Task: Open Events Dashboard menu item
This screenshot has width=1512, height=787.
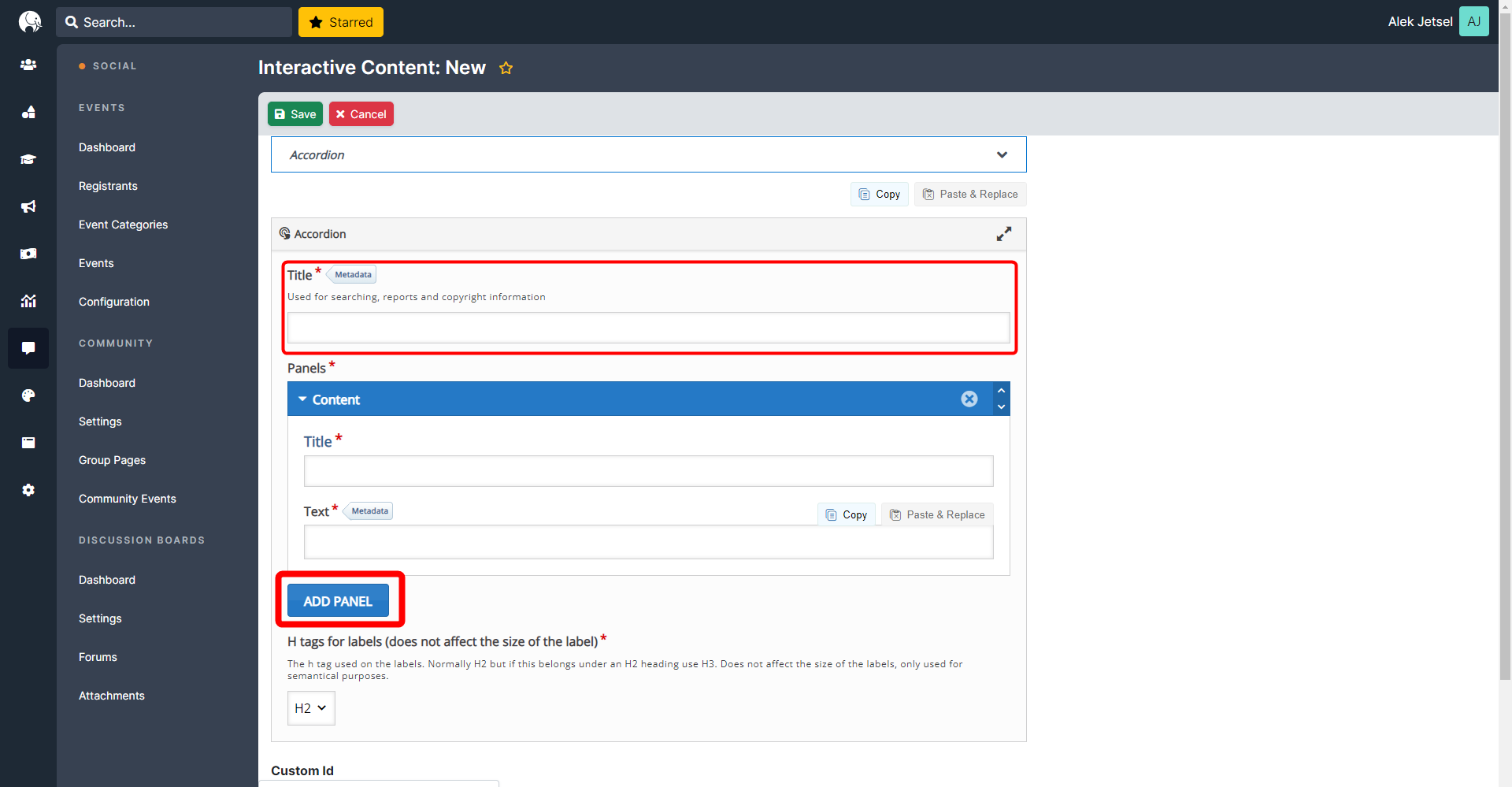Action: (107, 147)
